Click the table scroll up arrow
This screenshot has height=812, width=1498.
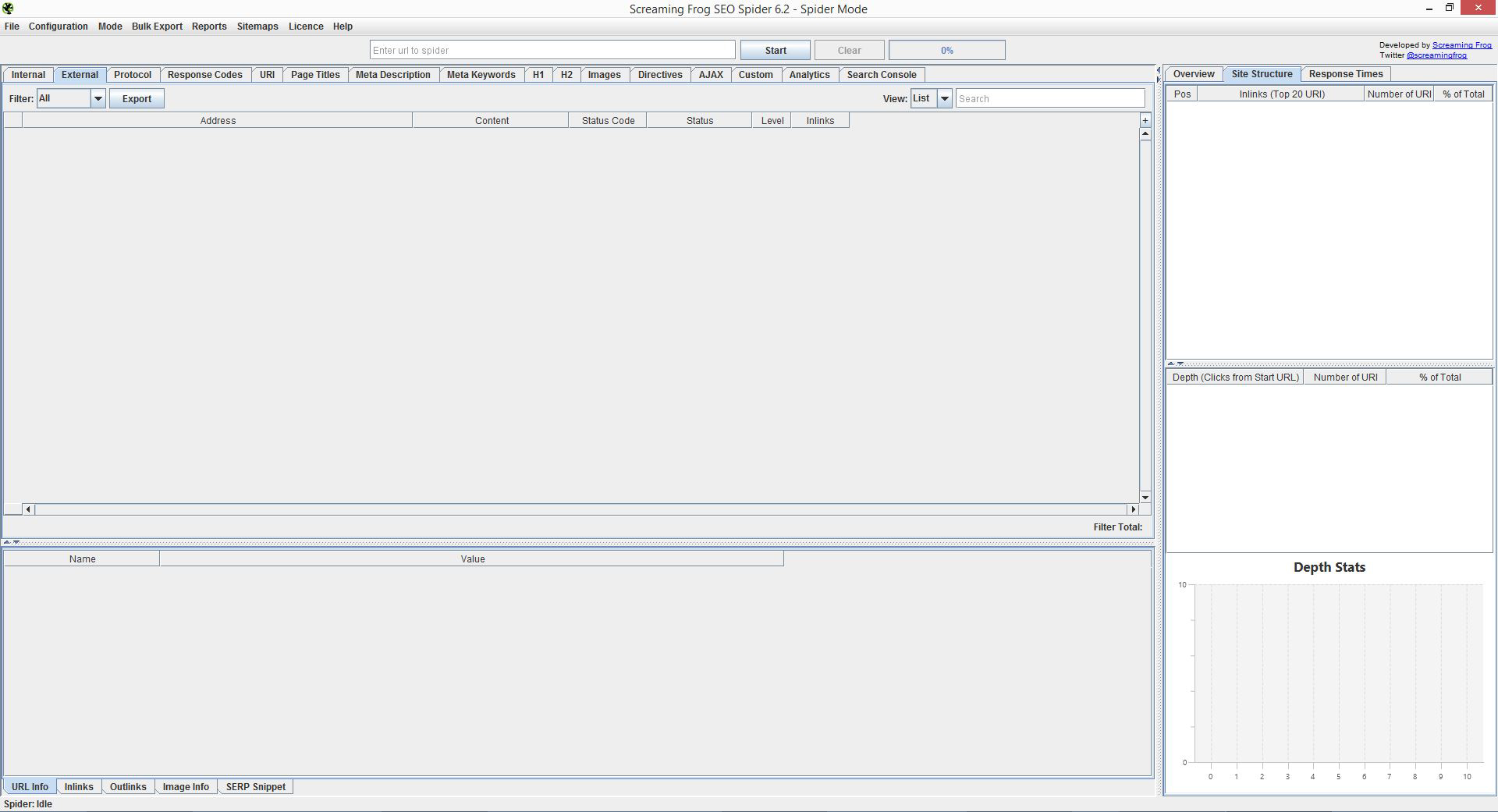click(x=1145, y=134)
